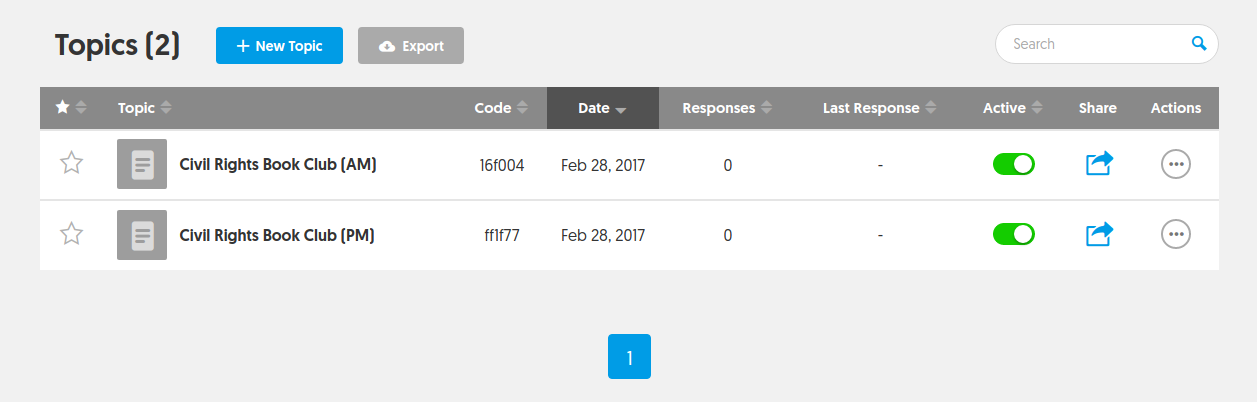This screenshot has width=1257, height=402.
Task: Click the Export button
Action: tap(411, 46)
